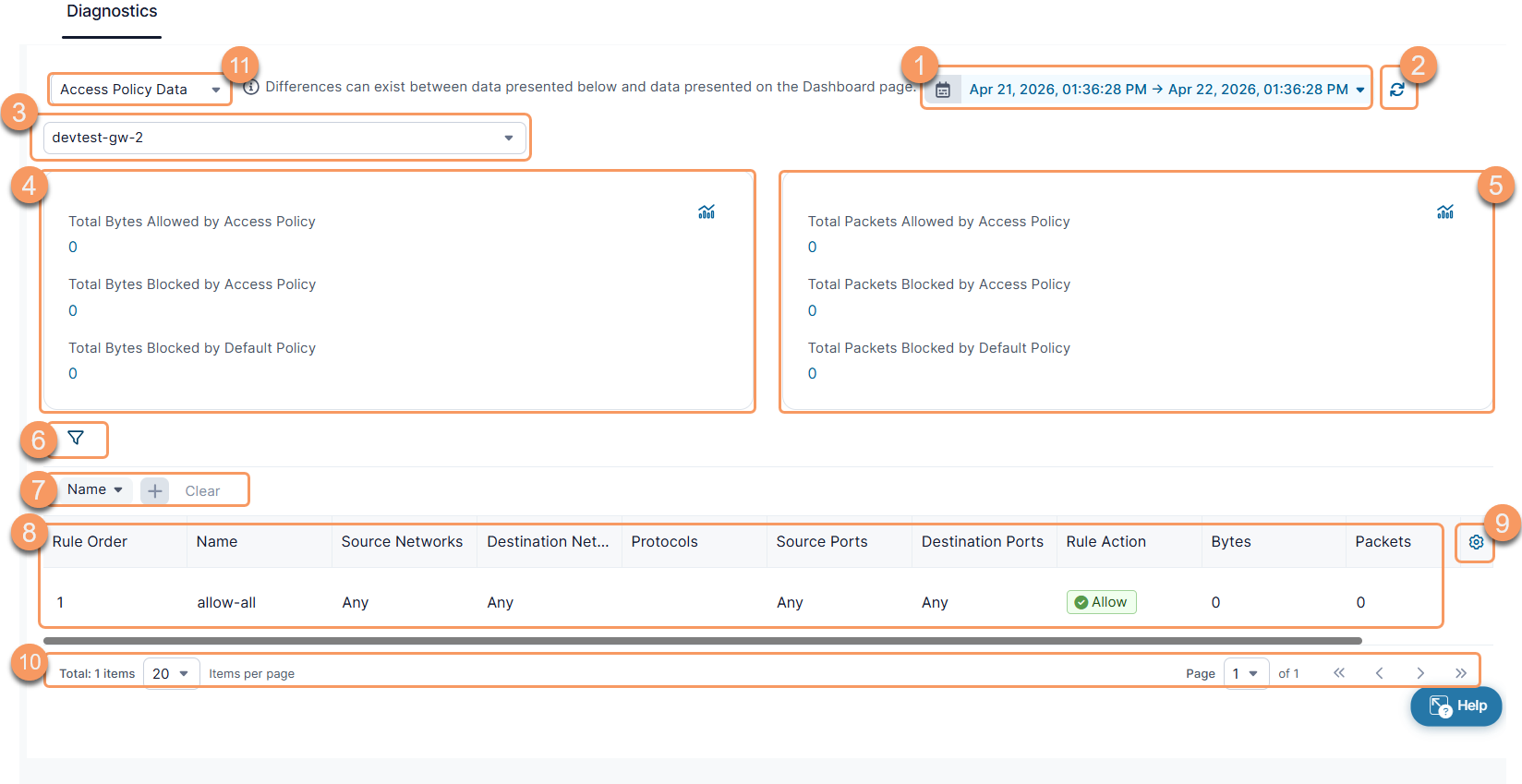
Task: Open the page number dropdown
Action: pyautogui.click(x=1246, y=673)
